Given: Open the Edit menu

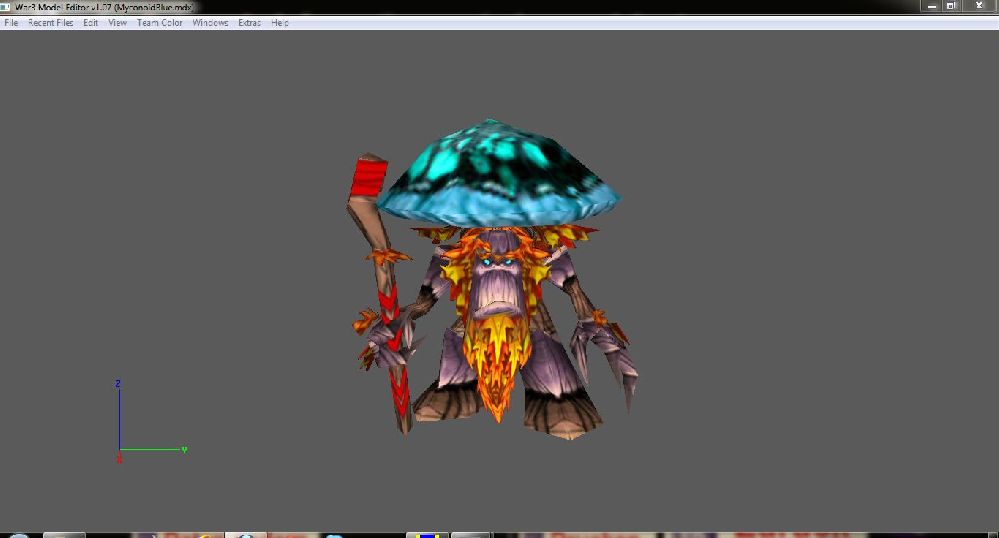Looking at the screenshot, I should pyautogui.click(x=90, y=22).
